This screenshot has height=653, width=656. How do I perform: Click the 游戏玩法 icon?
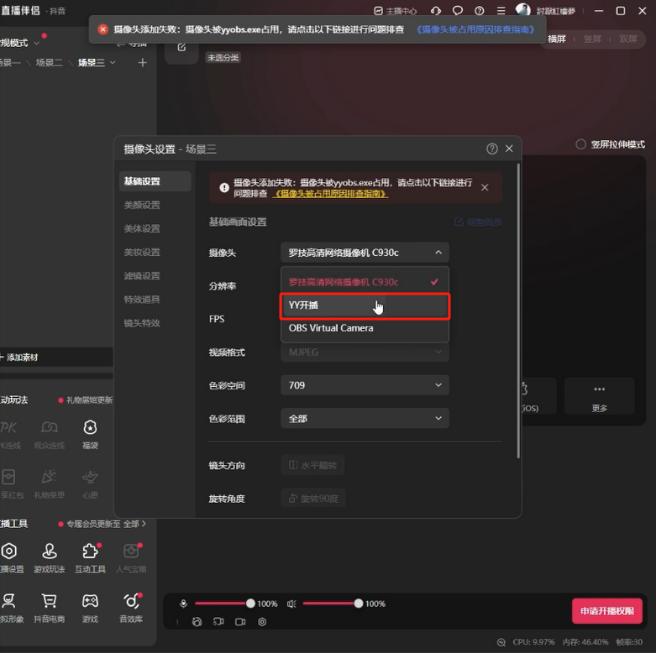click(48, 556)
